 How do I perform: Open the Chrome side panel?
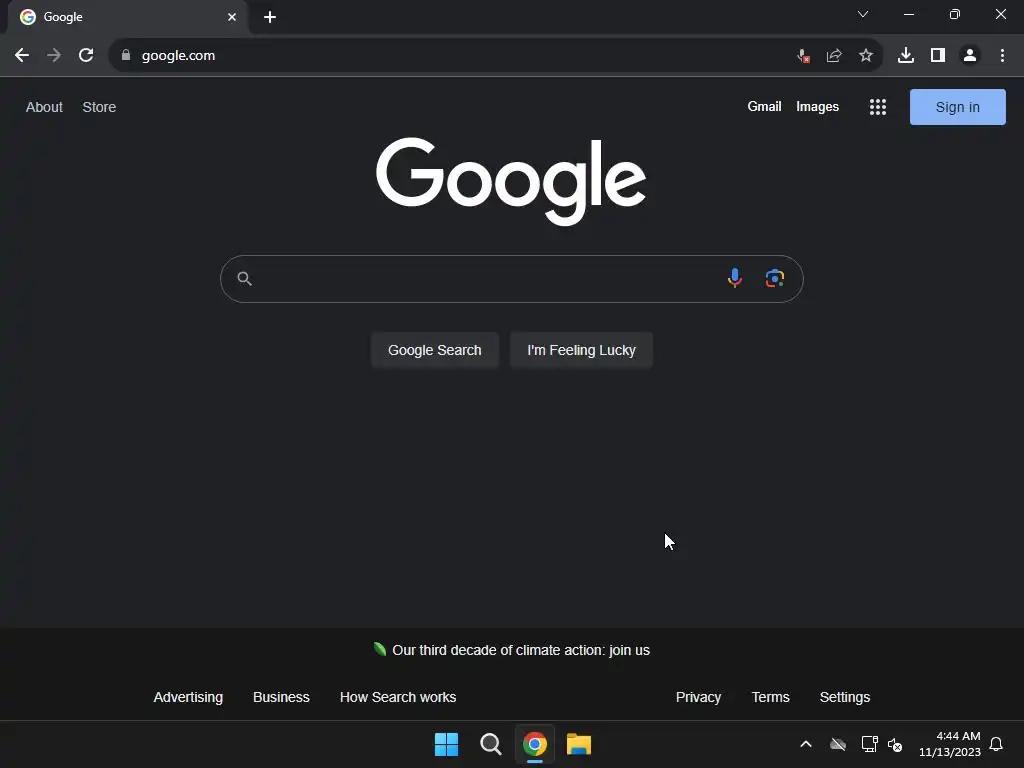[938, 56]
